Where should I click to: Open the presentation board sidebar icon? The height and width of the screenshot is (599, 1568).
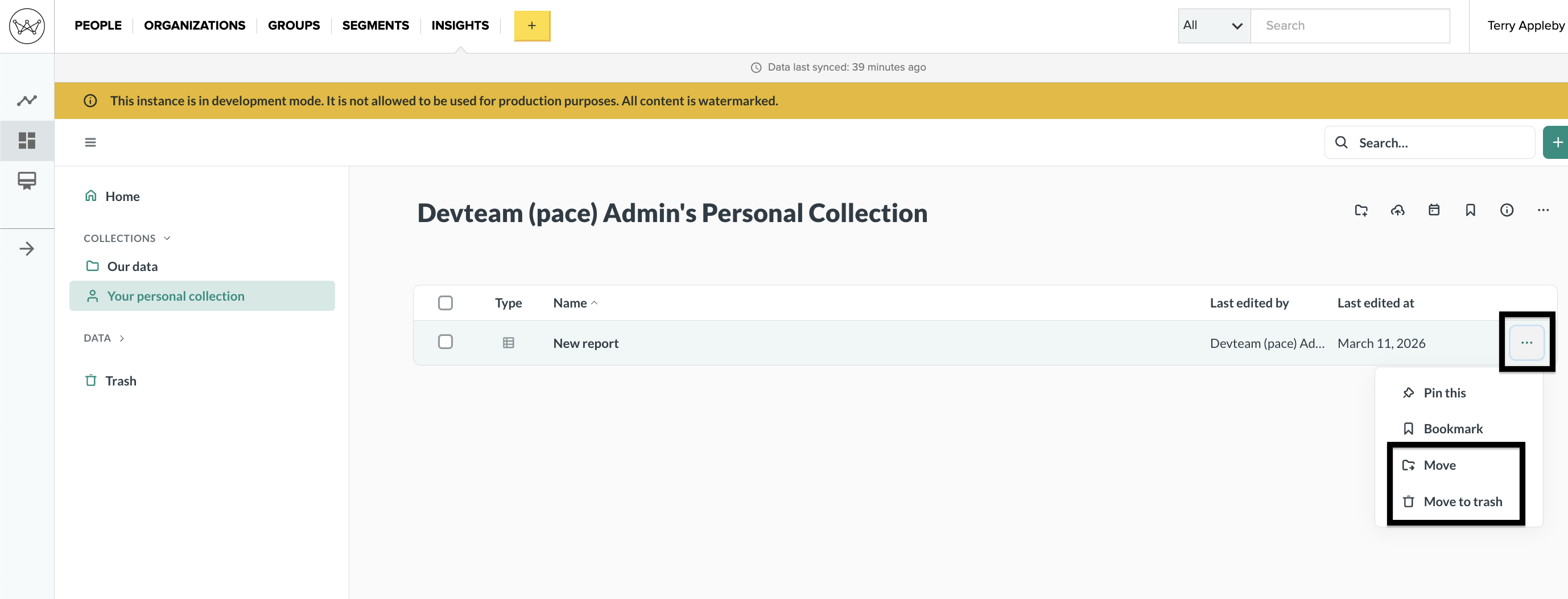coord(27,181)
